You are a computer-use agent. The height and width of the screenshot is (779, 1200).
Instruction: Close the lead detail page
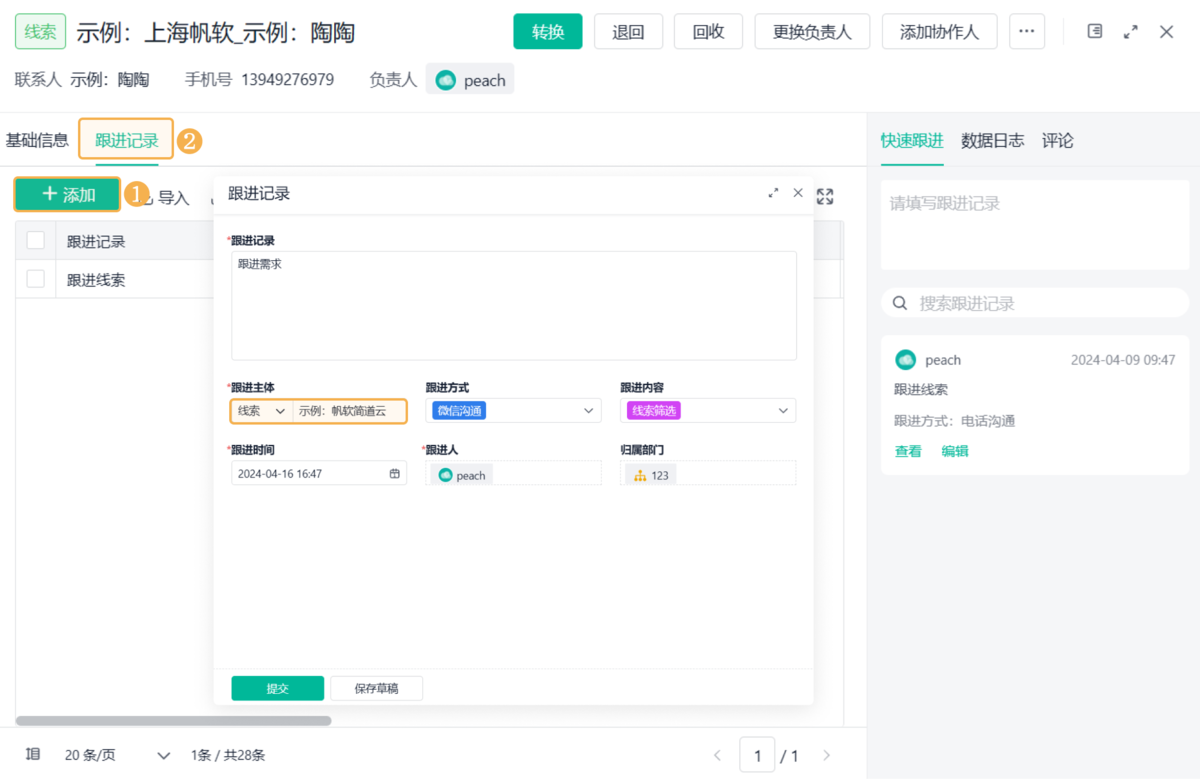coord(1167,32)
